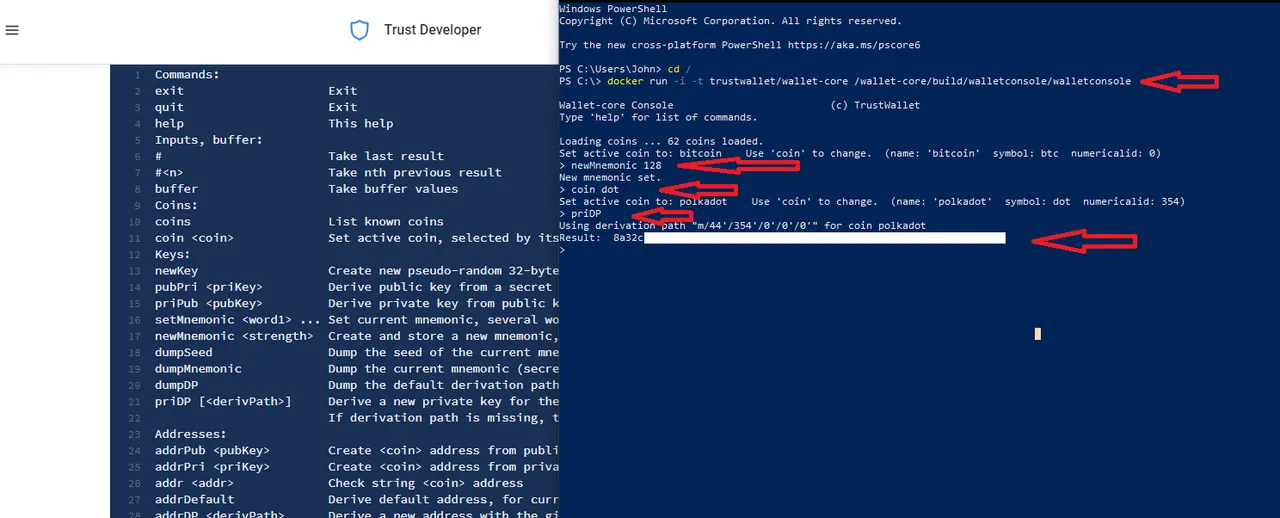The width and height of the screenshot is (1280, 518).
Task: Click the derivation path output line
Action: [742, 226]
